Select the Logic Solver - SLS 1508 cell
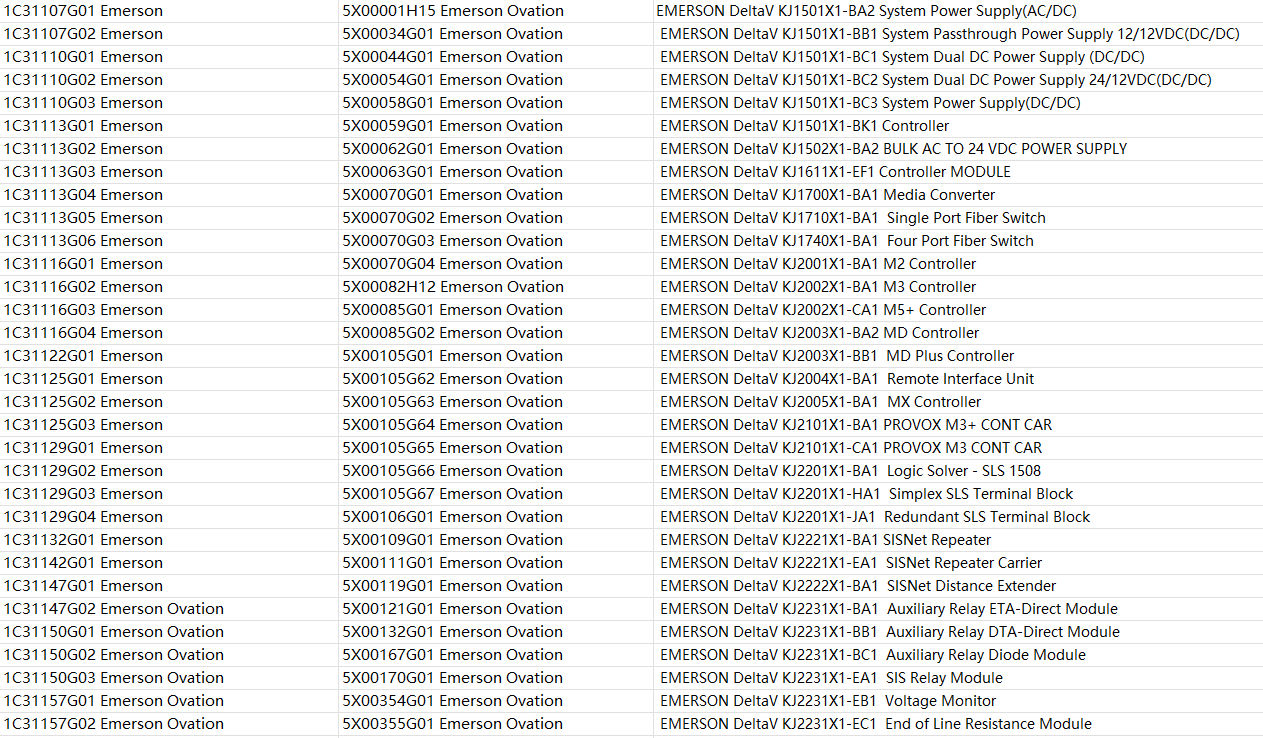Screen dimensions: 1263x738 tap(850, 471)
